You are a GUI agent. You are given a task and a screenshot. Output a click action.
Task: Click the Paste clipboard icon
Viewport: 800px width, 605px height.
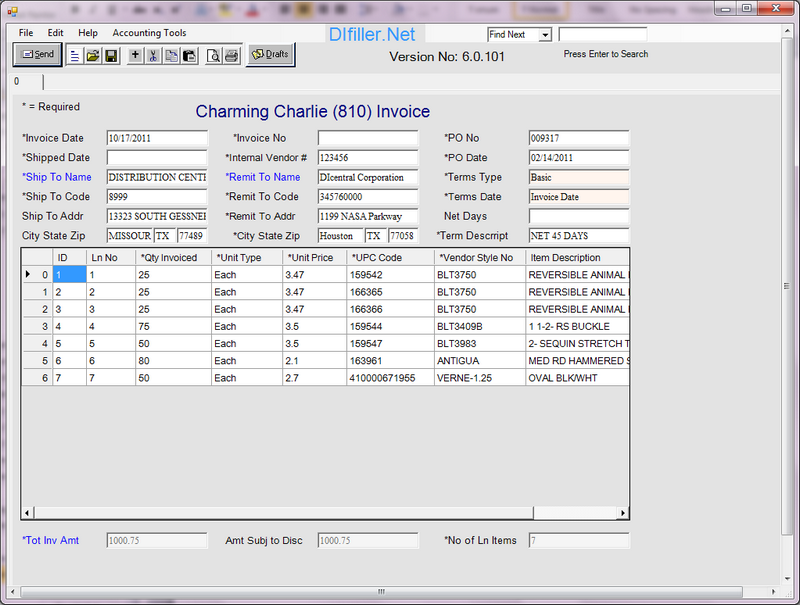[x=190, y=56]
